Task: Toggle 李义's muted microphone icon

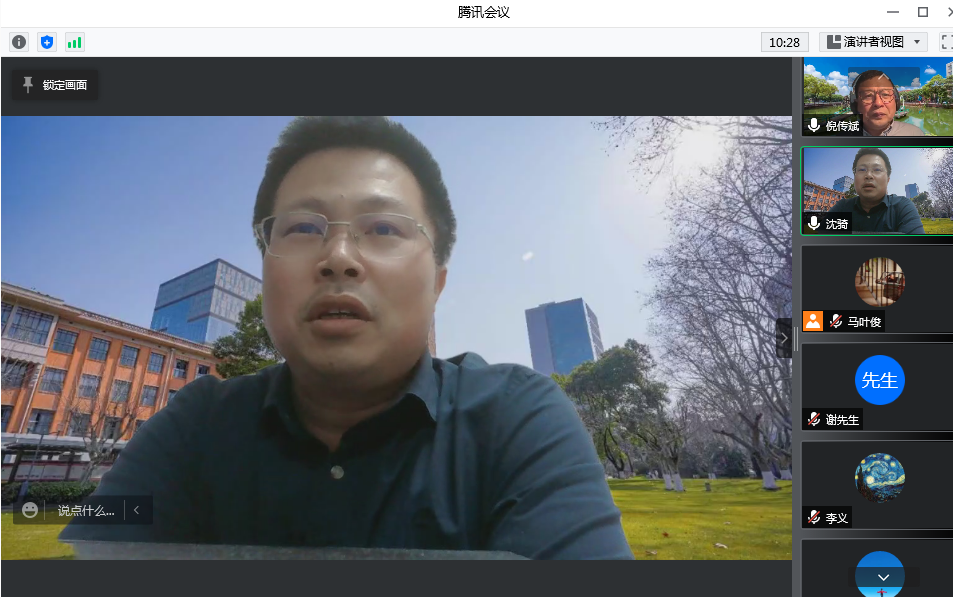Action: [815, 517]
